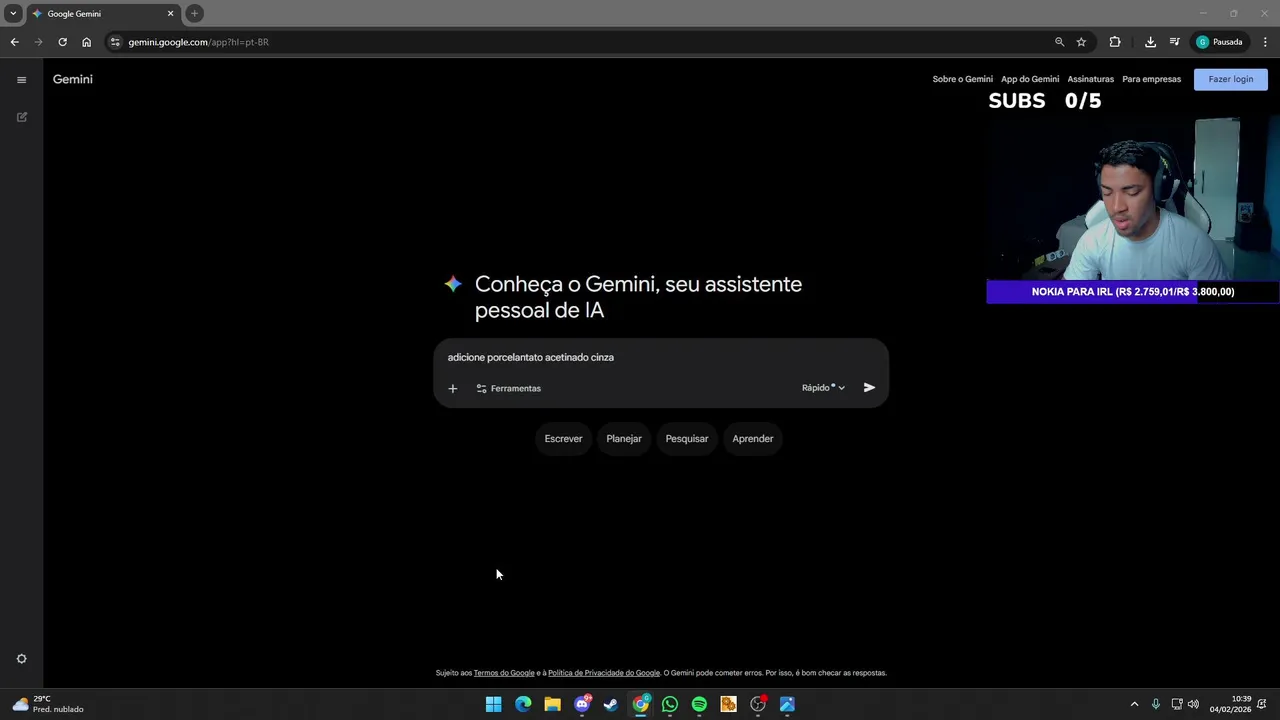View site information icon in address bar

click(x=115, y=42)
